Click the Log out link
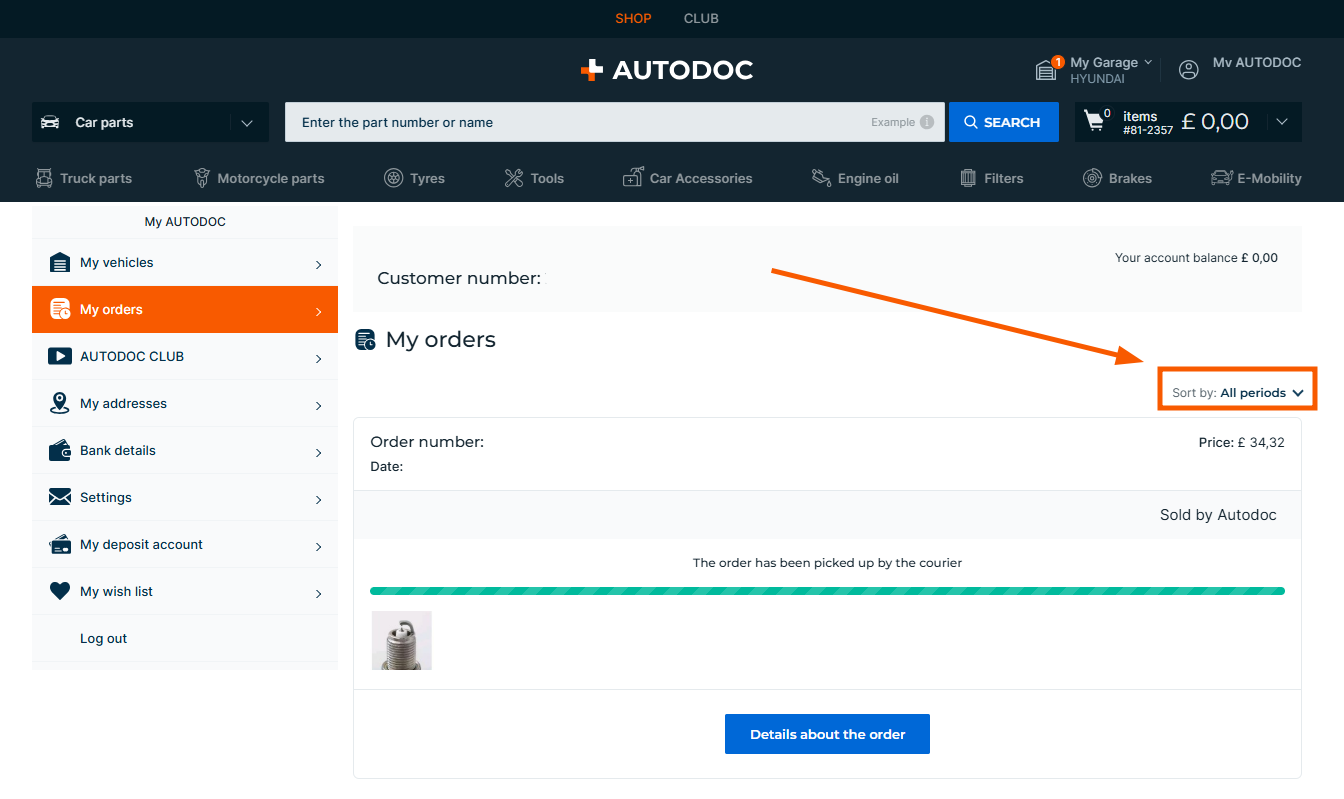This screenshot has width=1344, height=799. point(104,639)
